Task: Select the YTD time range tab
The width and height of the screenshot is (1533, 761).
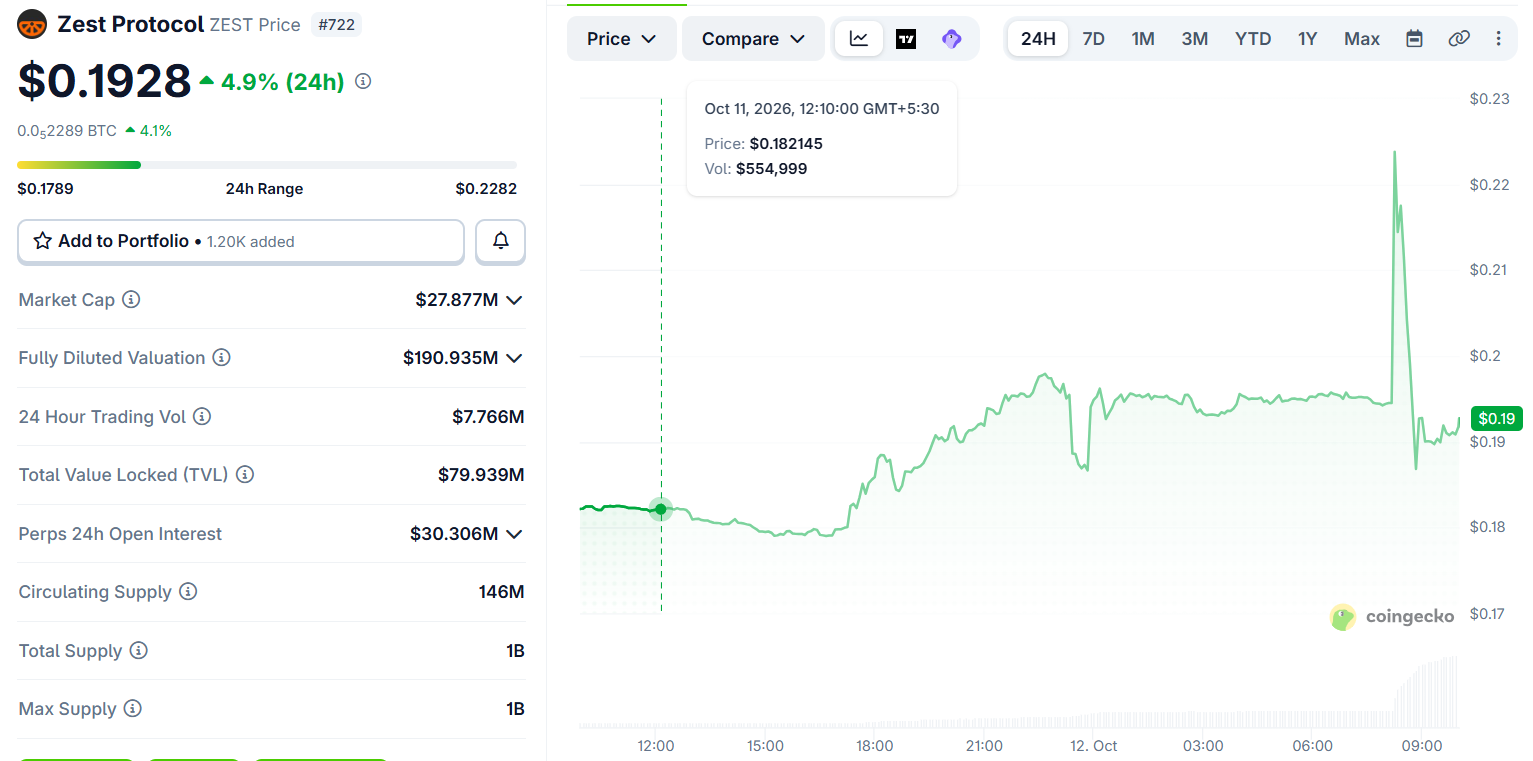Action: [x=1253, y=39]
